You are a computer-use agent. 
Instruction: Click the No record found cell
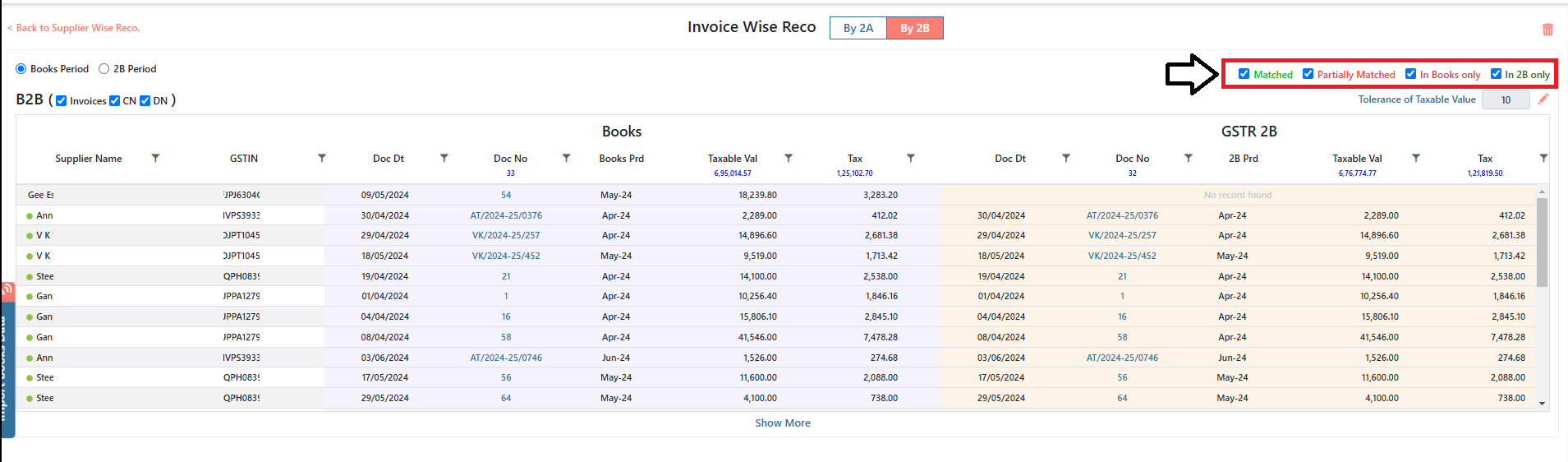click(1238, 195)
